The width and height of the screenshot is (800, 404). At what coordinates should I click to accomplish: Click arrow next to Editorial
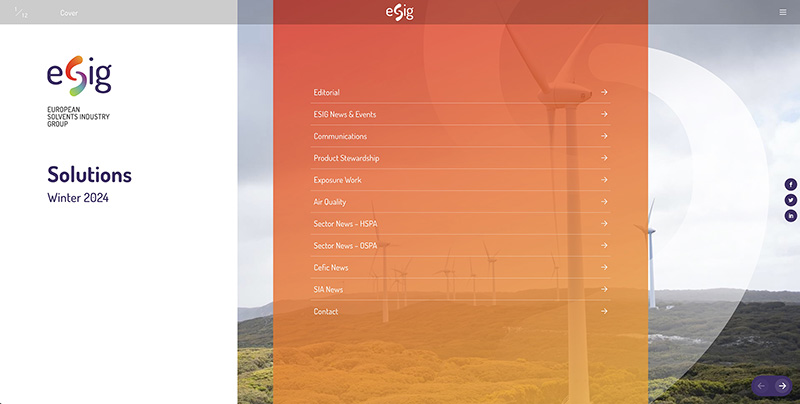coord(604,92)
